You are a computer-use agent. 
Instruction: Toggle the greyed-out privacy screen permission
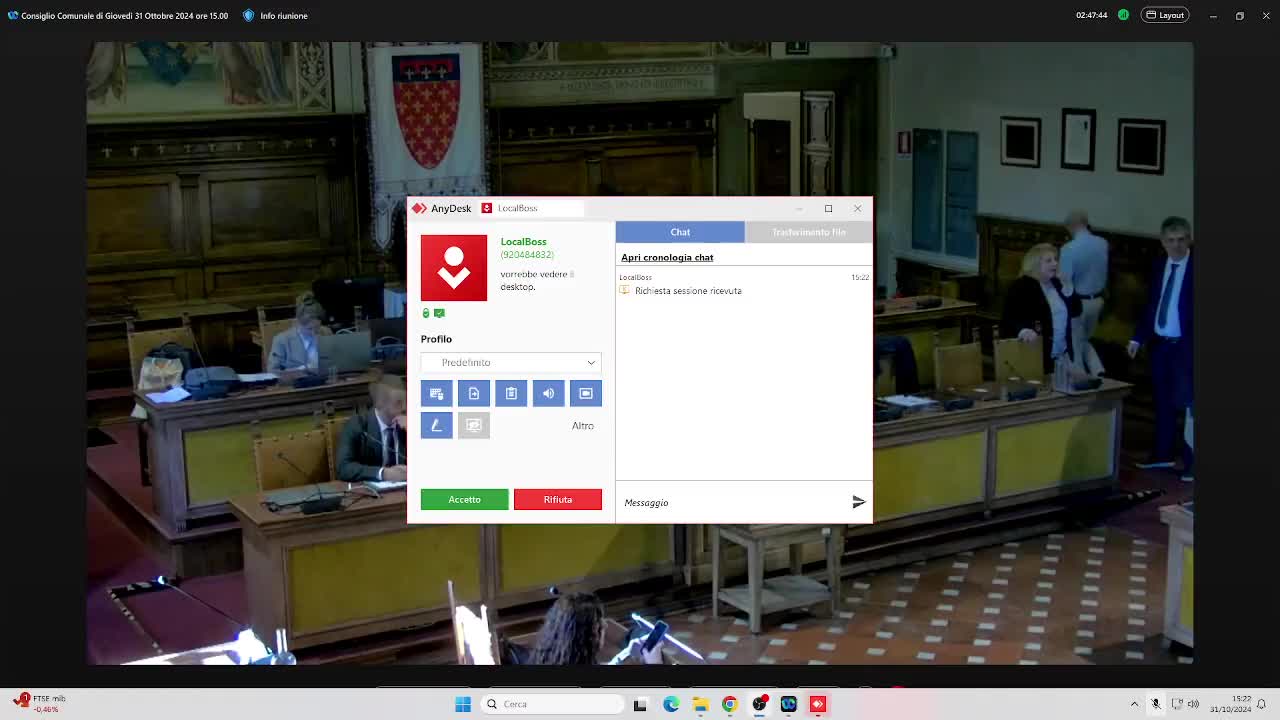[x=474, y=426]
